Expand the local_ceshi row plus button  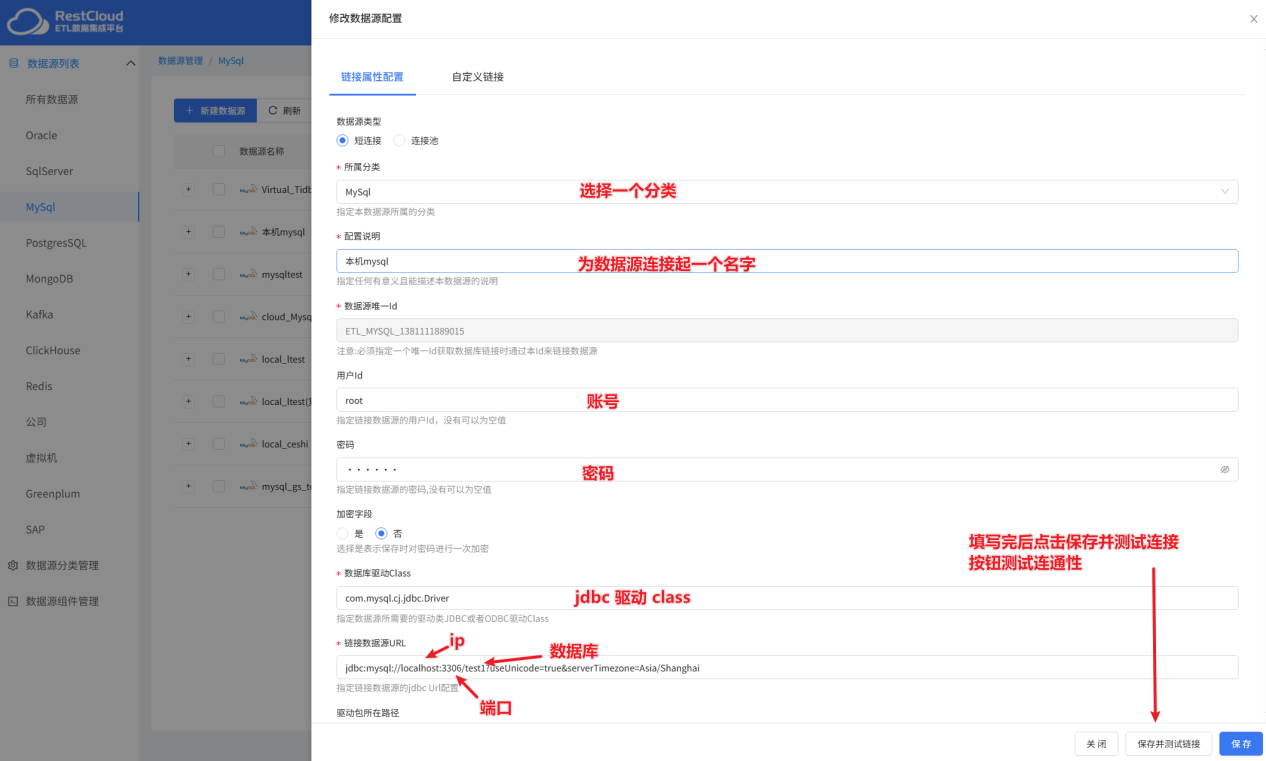pyautogui.click(x=187, y=444)
